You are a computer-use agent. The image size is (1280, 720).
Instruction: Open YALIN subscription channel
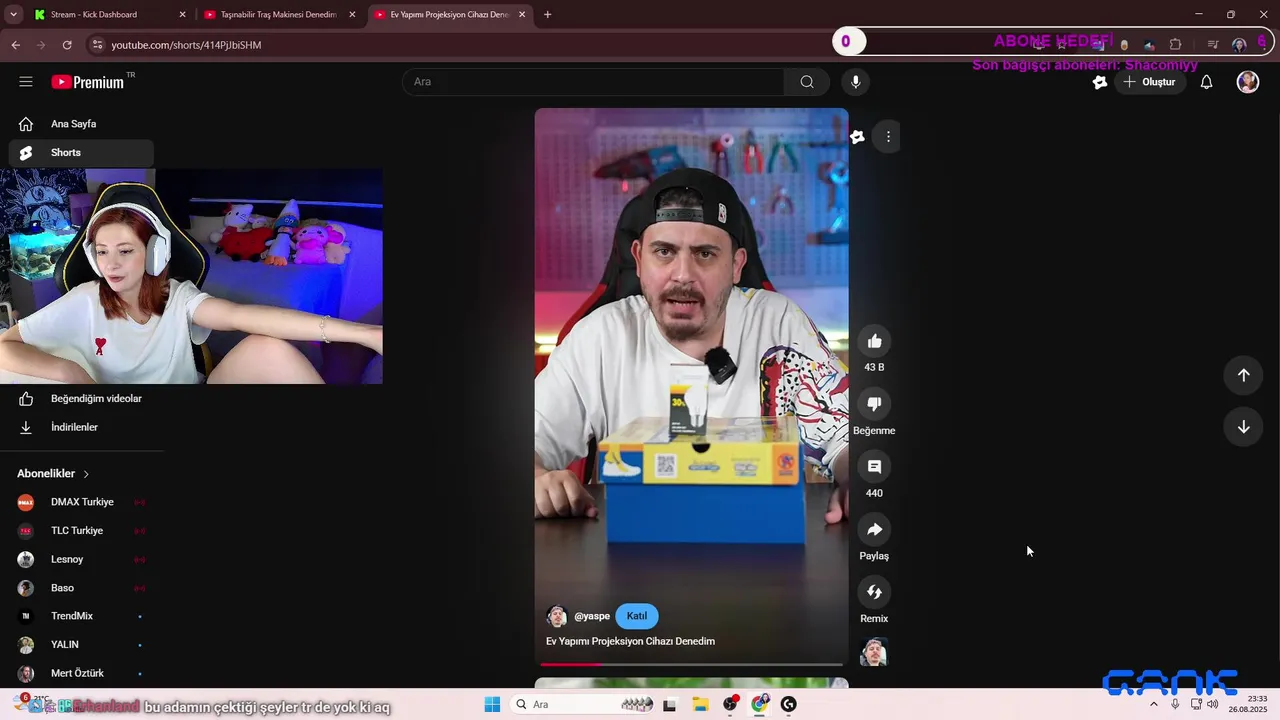[x=80, y=645]
